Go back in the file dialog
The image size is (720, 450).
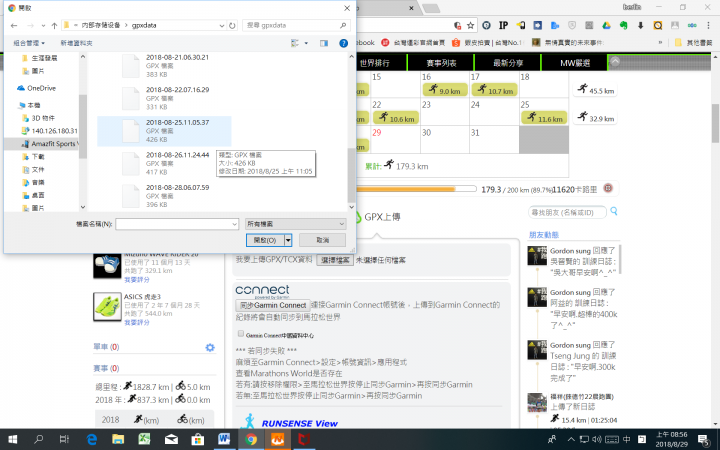(x=14, y=26)
